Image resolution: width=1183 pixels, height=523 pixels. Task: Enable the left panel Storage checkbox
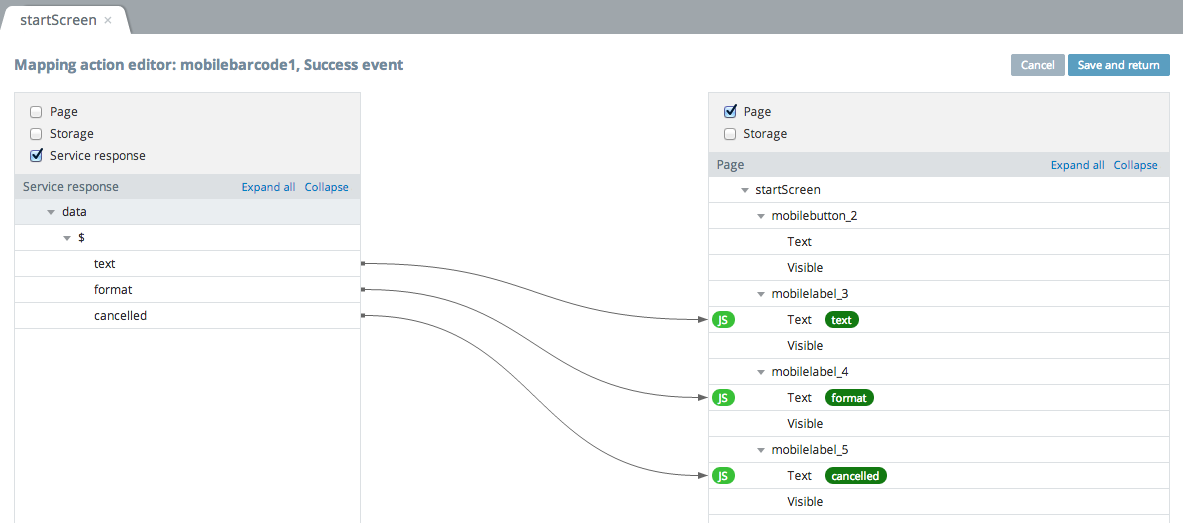[36, 134]
